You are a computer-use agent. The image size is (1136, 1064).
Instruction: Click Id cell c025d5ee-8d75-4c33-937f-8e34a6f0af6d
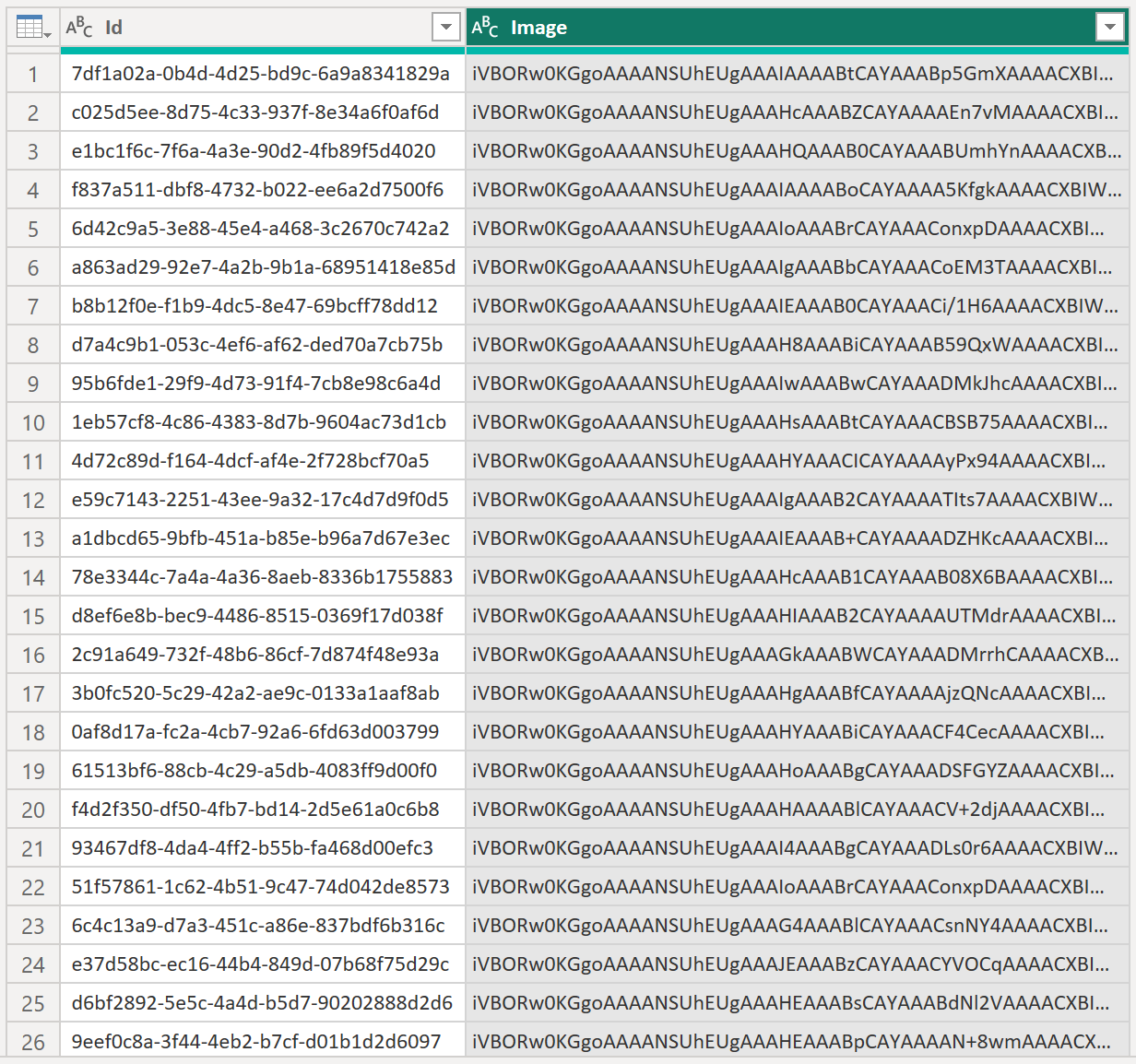[263, 112]
